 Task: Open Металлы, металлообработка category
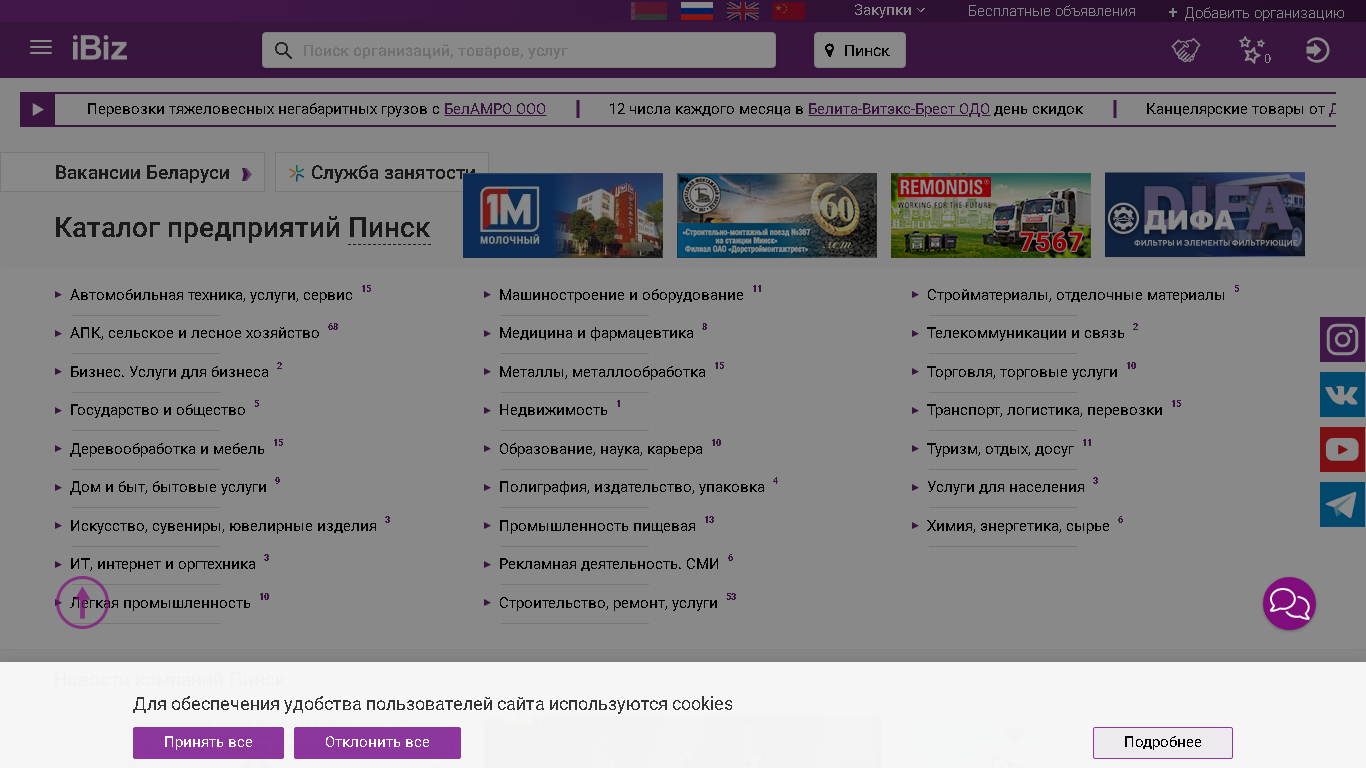pos(602,372)
